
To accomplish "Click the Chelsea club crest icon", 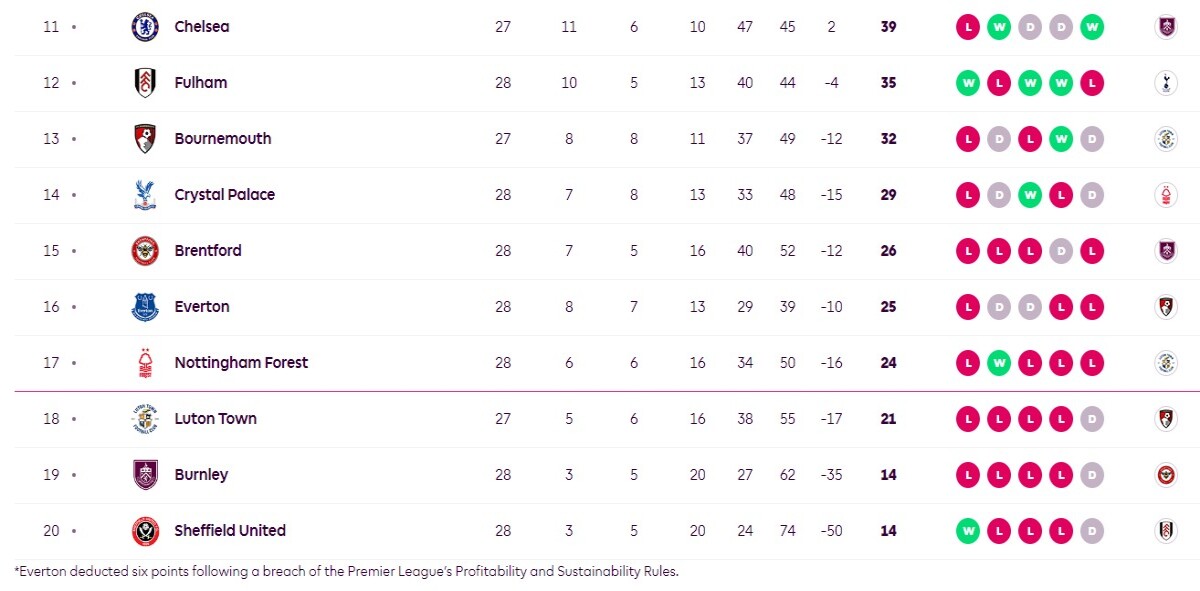I will pyautogui.click(x=145, y=27).
